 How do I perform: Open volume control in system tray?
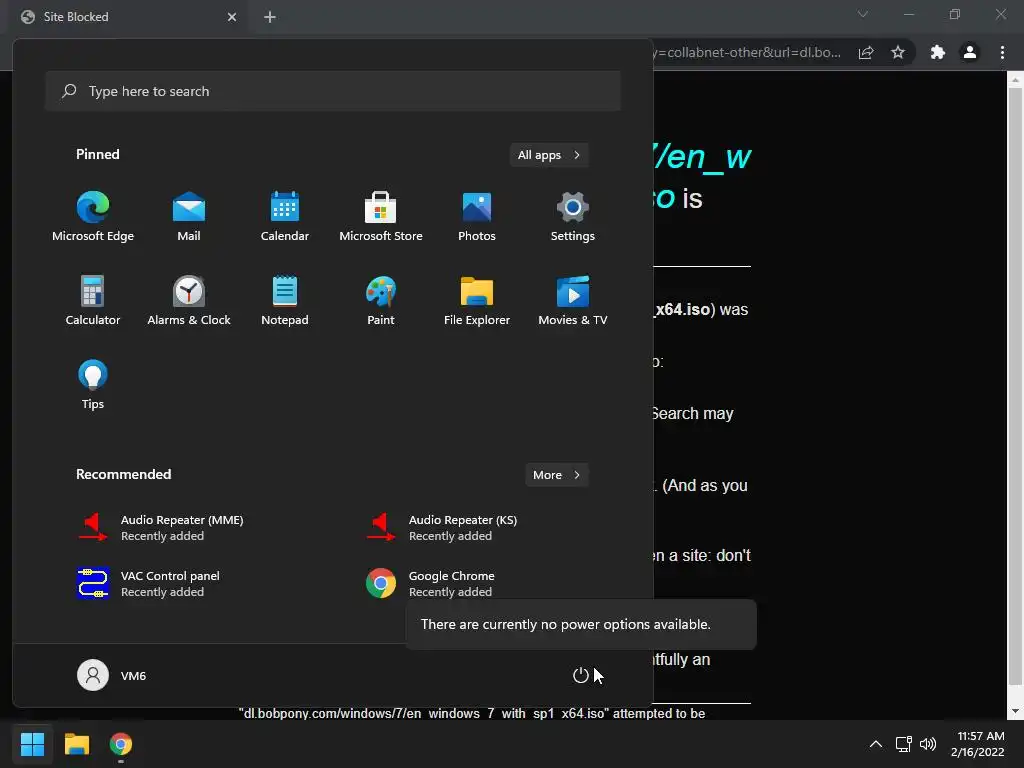point(927,744)
